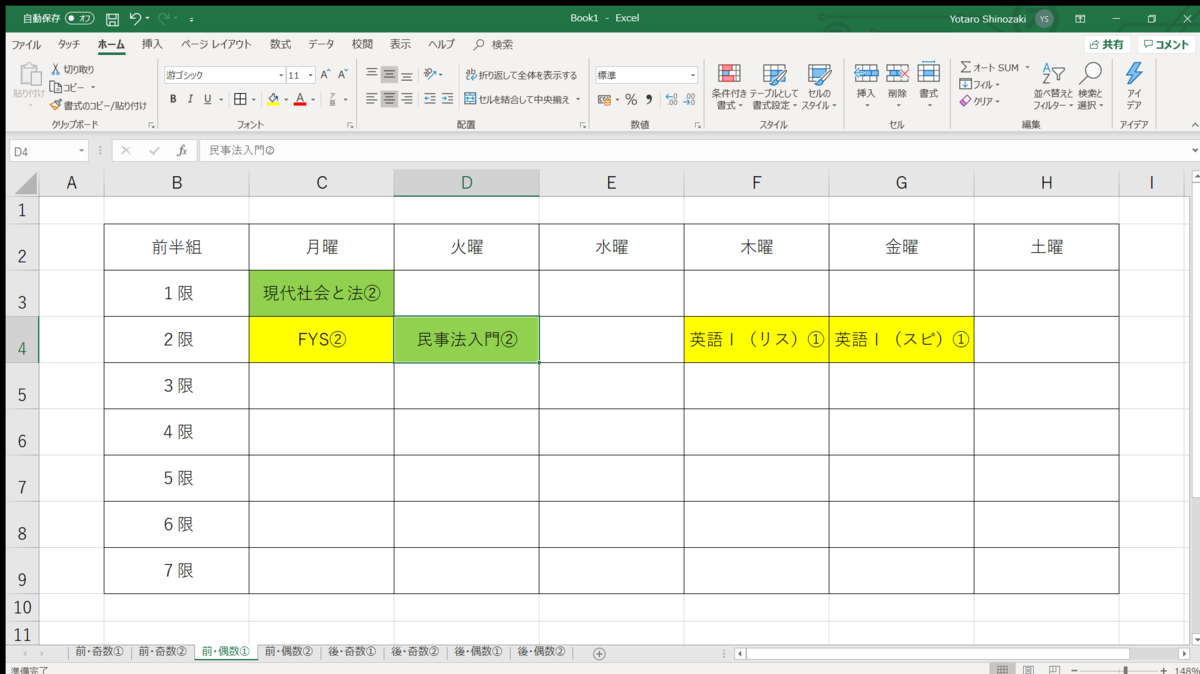Click increase indent icon

point(448,99)
